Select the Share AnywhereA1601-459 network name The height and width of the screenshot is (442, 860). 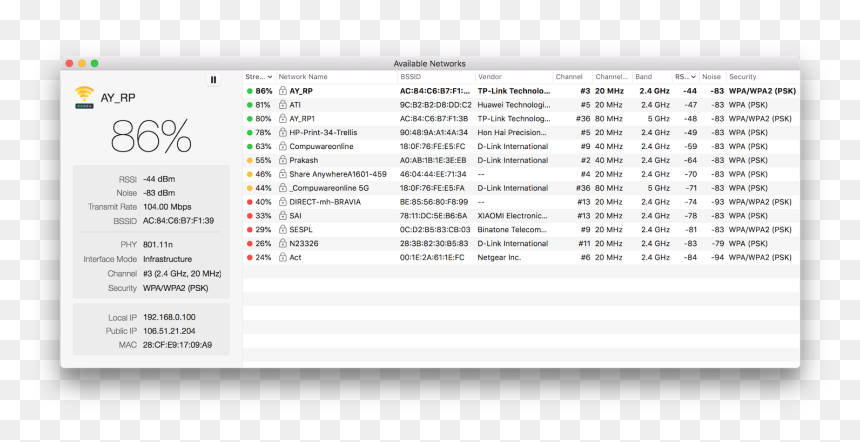click(338, 174)
